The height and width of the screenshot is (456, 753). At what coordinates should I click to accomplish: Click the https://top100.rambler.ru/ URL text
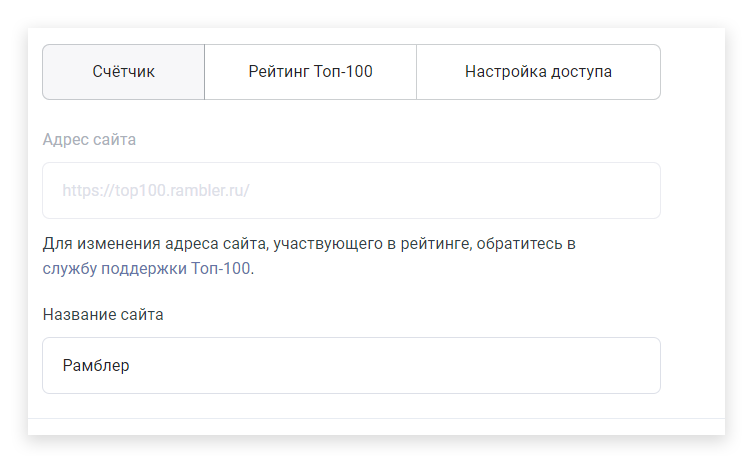pyautogui.click(x=156, y=191)
